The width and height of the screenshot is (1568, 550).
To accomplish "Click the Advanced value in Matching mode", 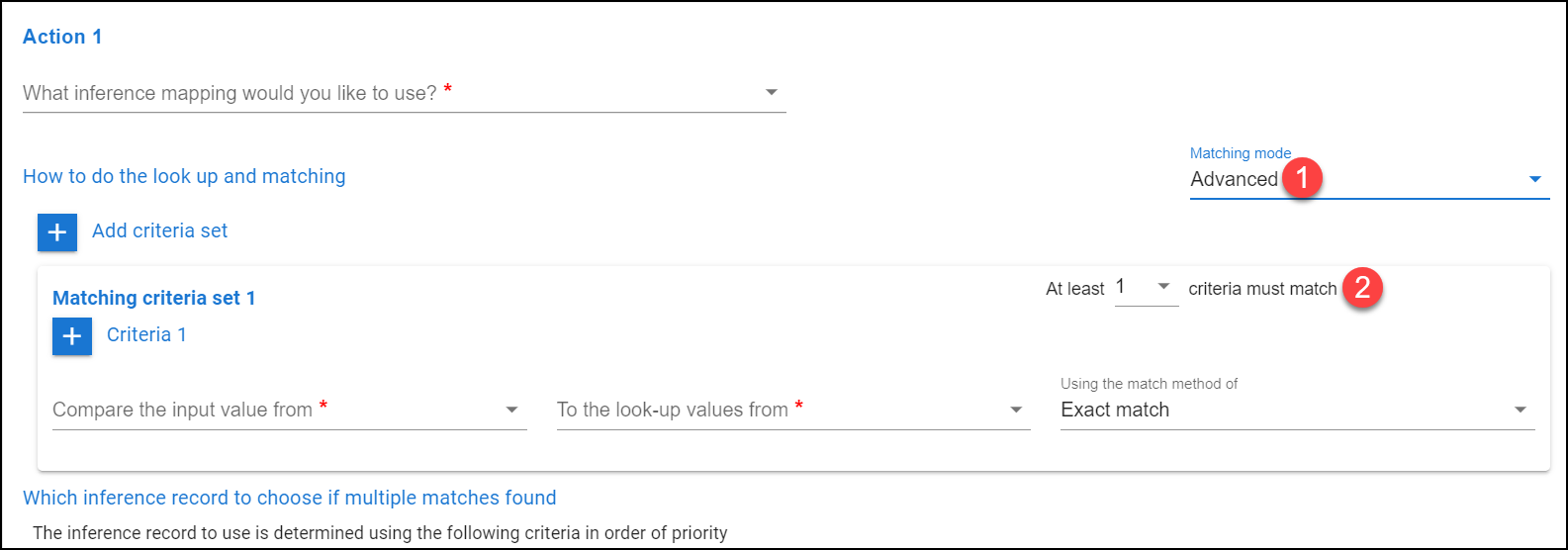I will [x=1234, y=179].
